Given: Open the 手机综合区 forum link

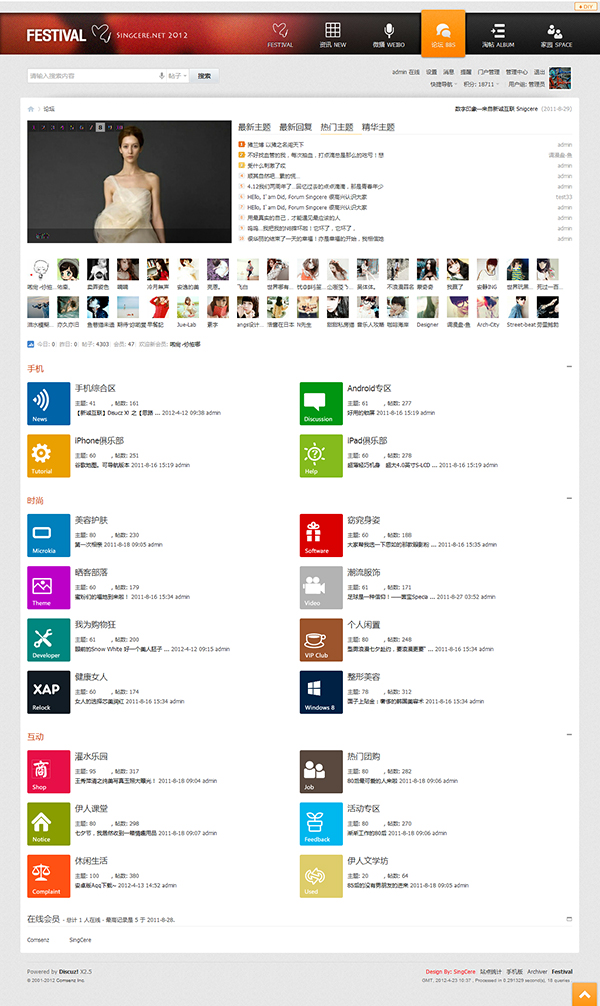Looking at the screenshot, I should [95, 388].
